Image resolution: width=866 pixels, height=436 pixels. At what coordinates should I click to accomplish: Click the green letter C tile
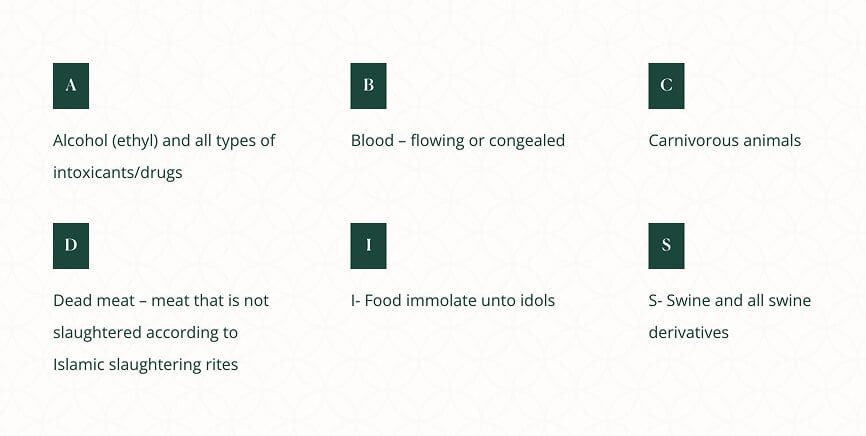tap(666, 86)
